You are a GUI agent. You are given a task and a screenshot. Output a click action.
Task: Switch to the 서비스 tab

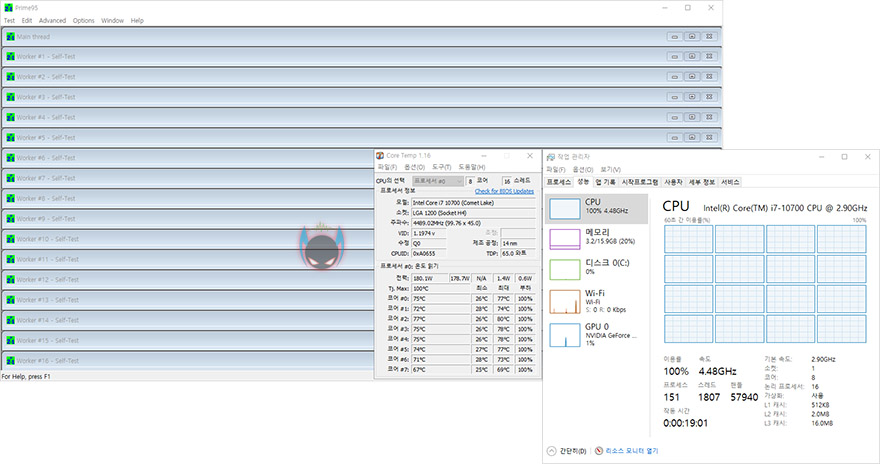[730, 182]
